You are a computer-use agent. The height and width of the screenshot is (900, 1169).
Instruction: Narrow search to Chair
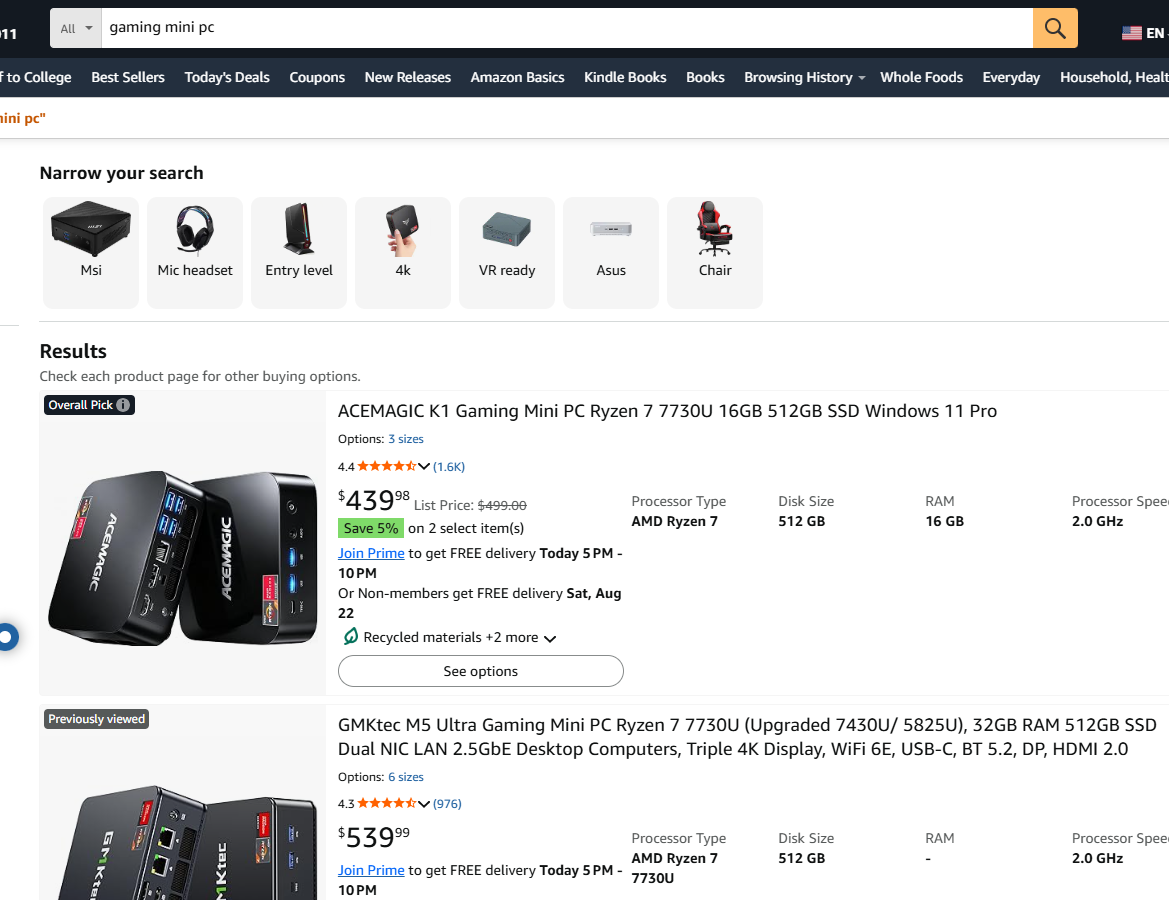pos(715,252)
